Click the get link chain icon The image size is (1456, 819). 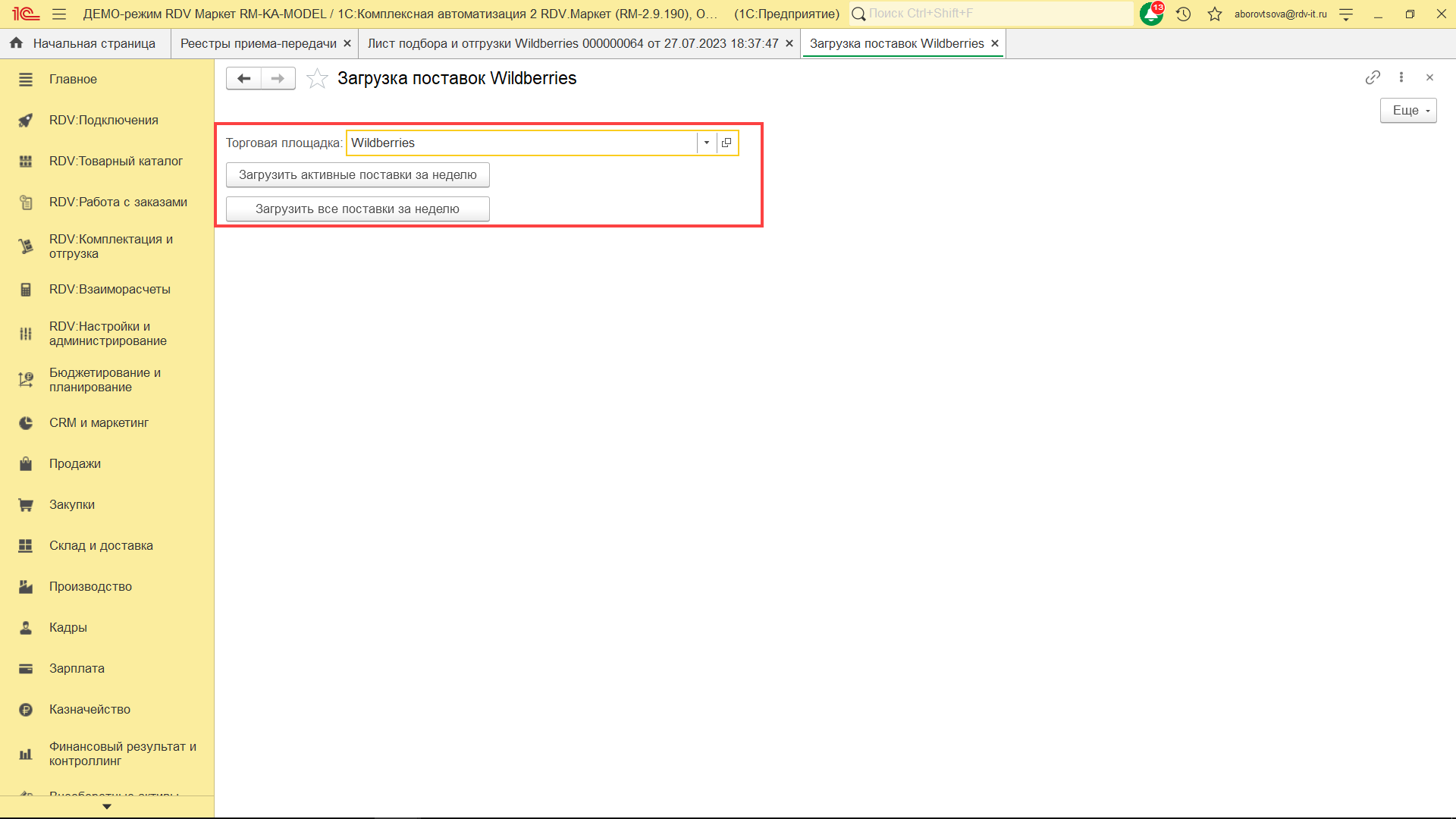[x=1373, y=77]
